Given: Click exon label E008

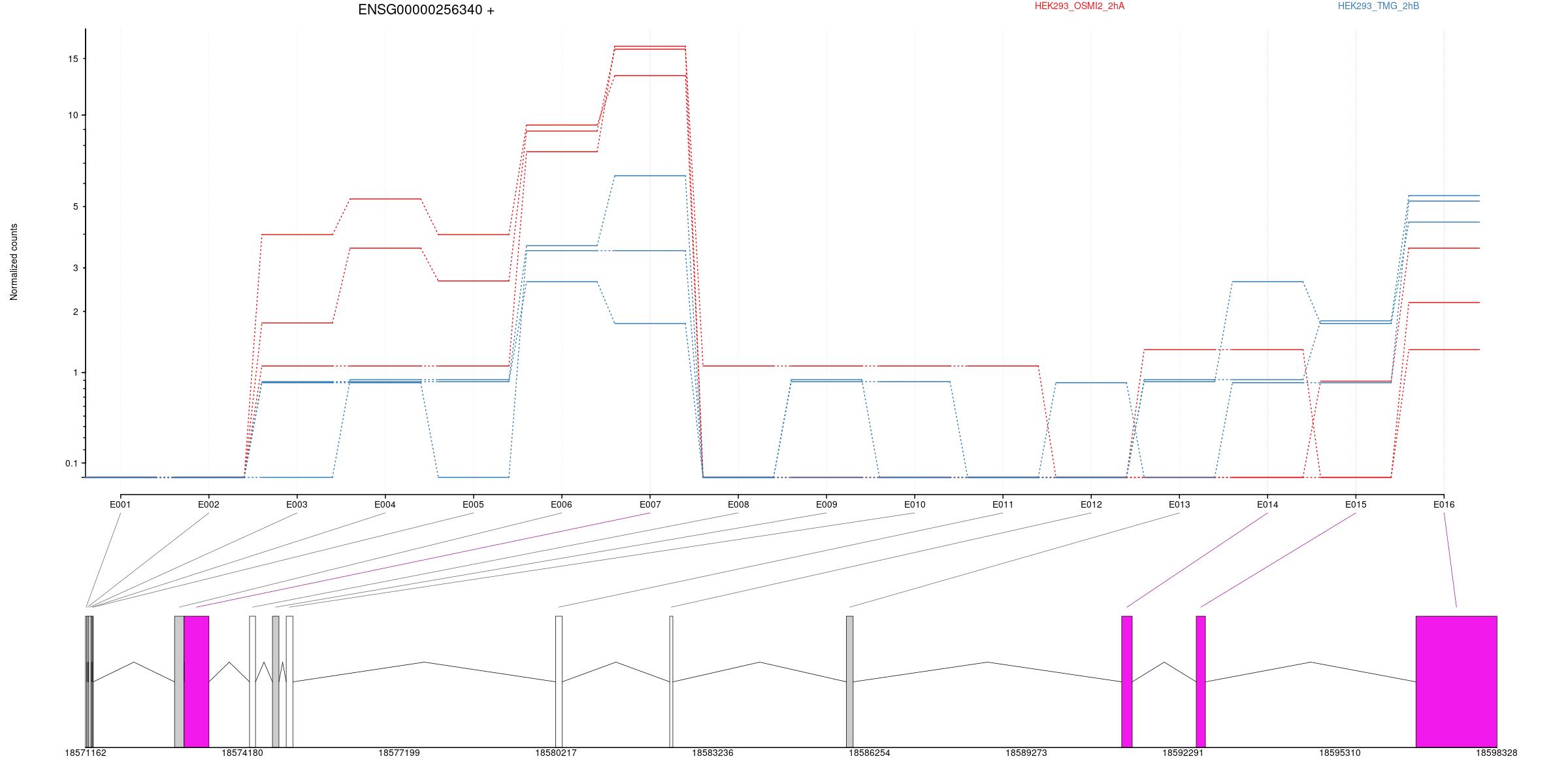Looking at the screenshot, I should click(738, 504).
